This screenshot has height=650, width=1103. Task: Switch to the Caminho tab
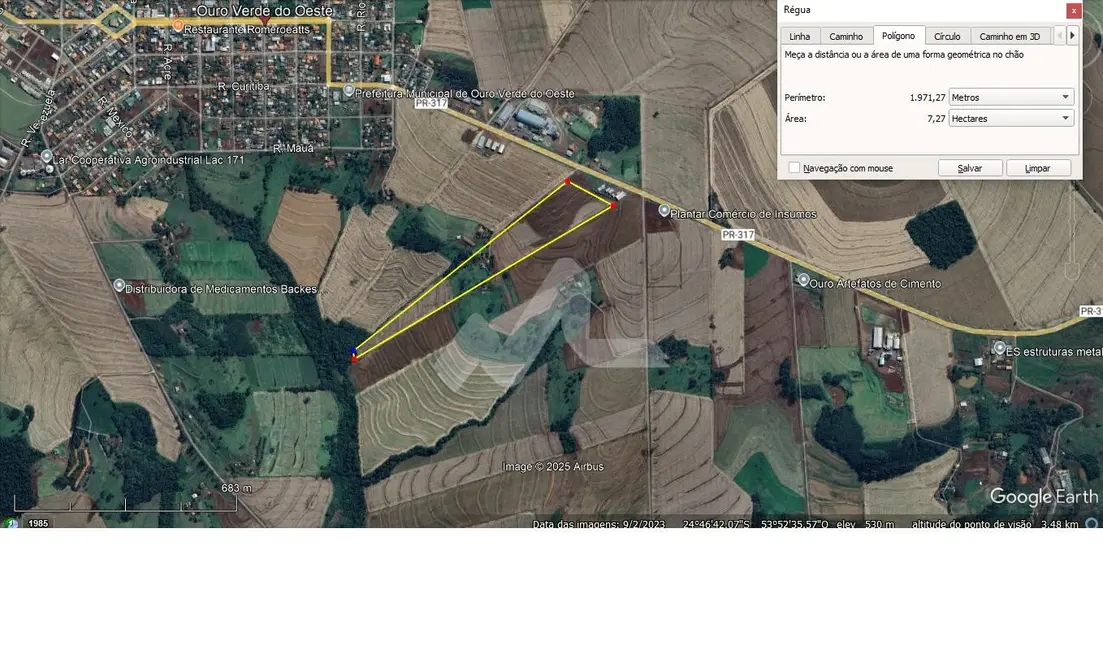point(846,36)
